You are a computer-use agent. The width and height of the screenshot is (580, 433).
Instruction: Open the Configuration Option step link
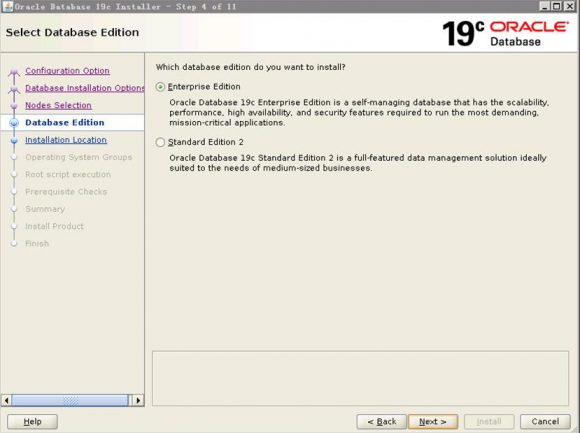tap(67, 71)
